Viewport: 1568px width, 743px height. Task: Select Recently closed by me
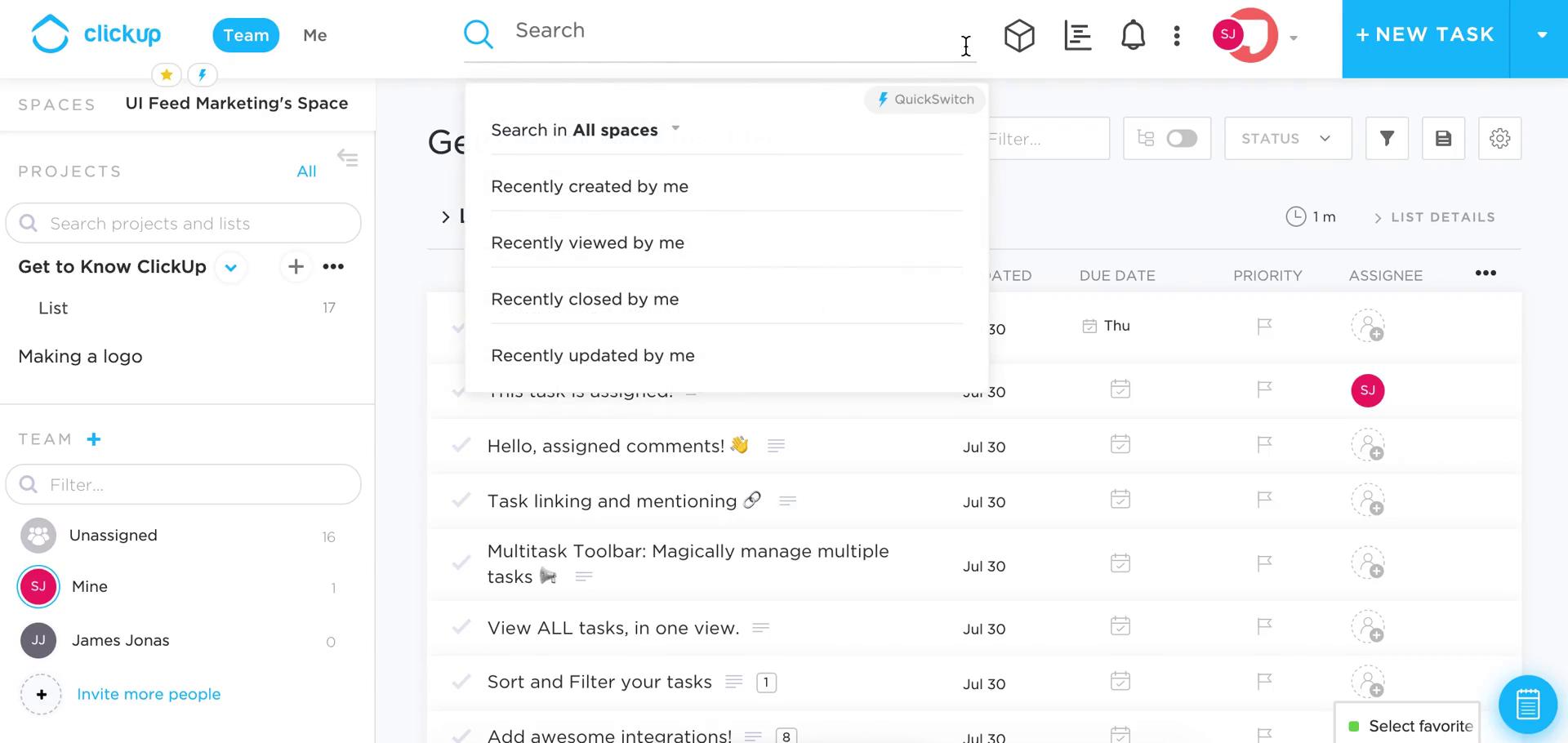click(727, 299)
